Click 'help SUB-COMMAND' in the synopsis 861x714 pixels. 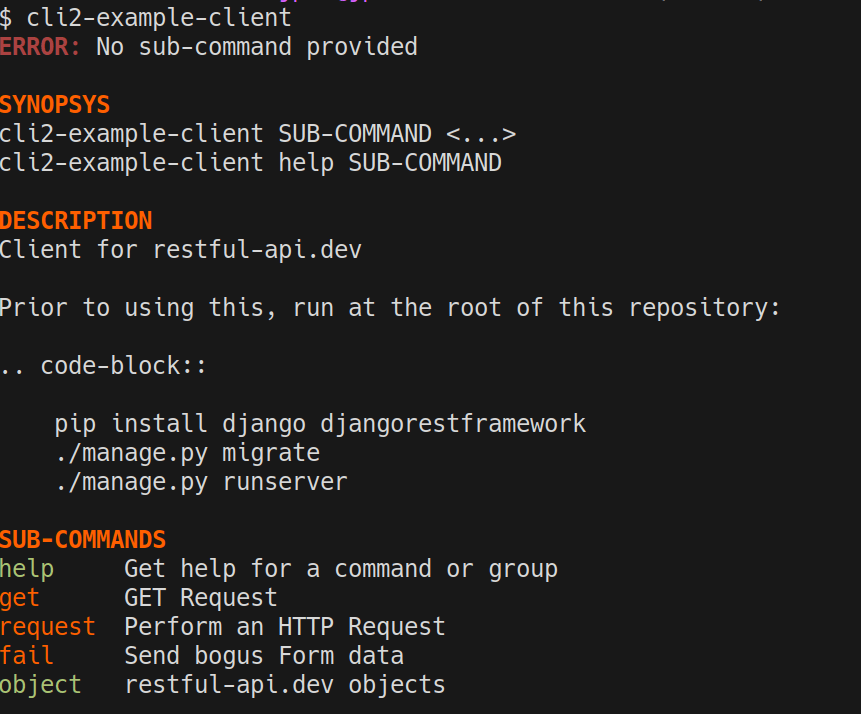(x=390, y=163)
